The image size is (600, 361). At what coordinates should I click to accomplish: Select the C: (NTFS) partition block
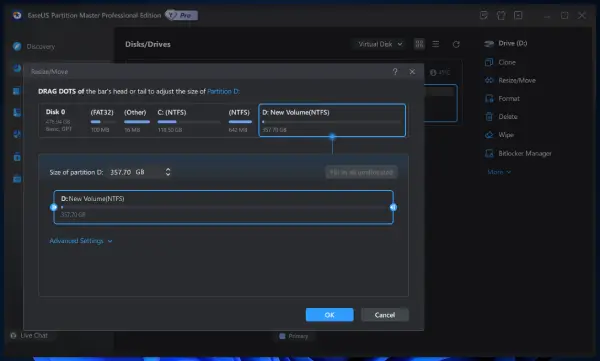pyautogui.click(x=189, y=120)
